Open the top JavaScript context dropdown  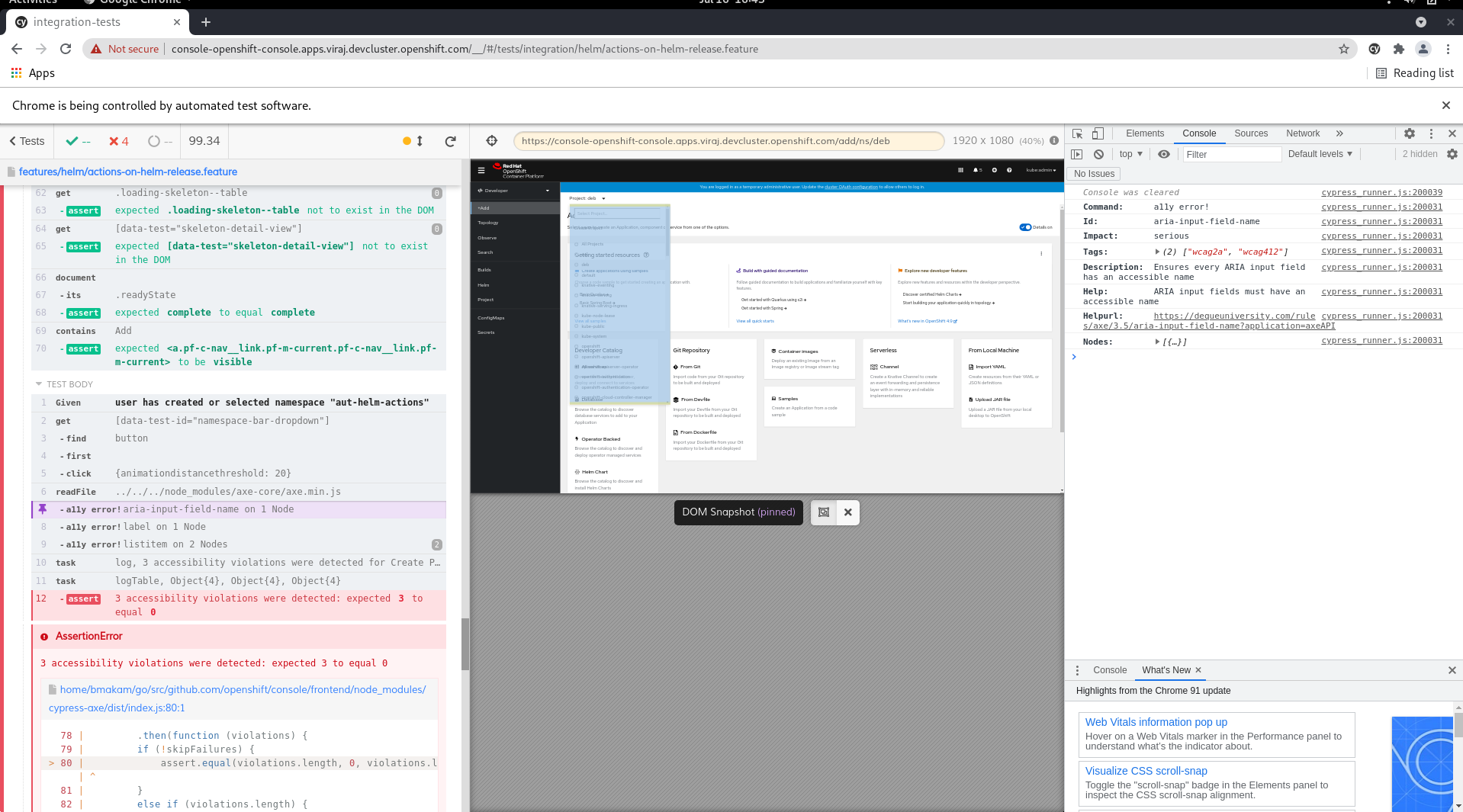click(1130, 154)
